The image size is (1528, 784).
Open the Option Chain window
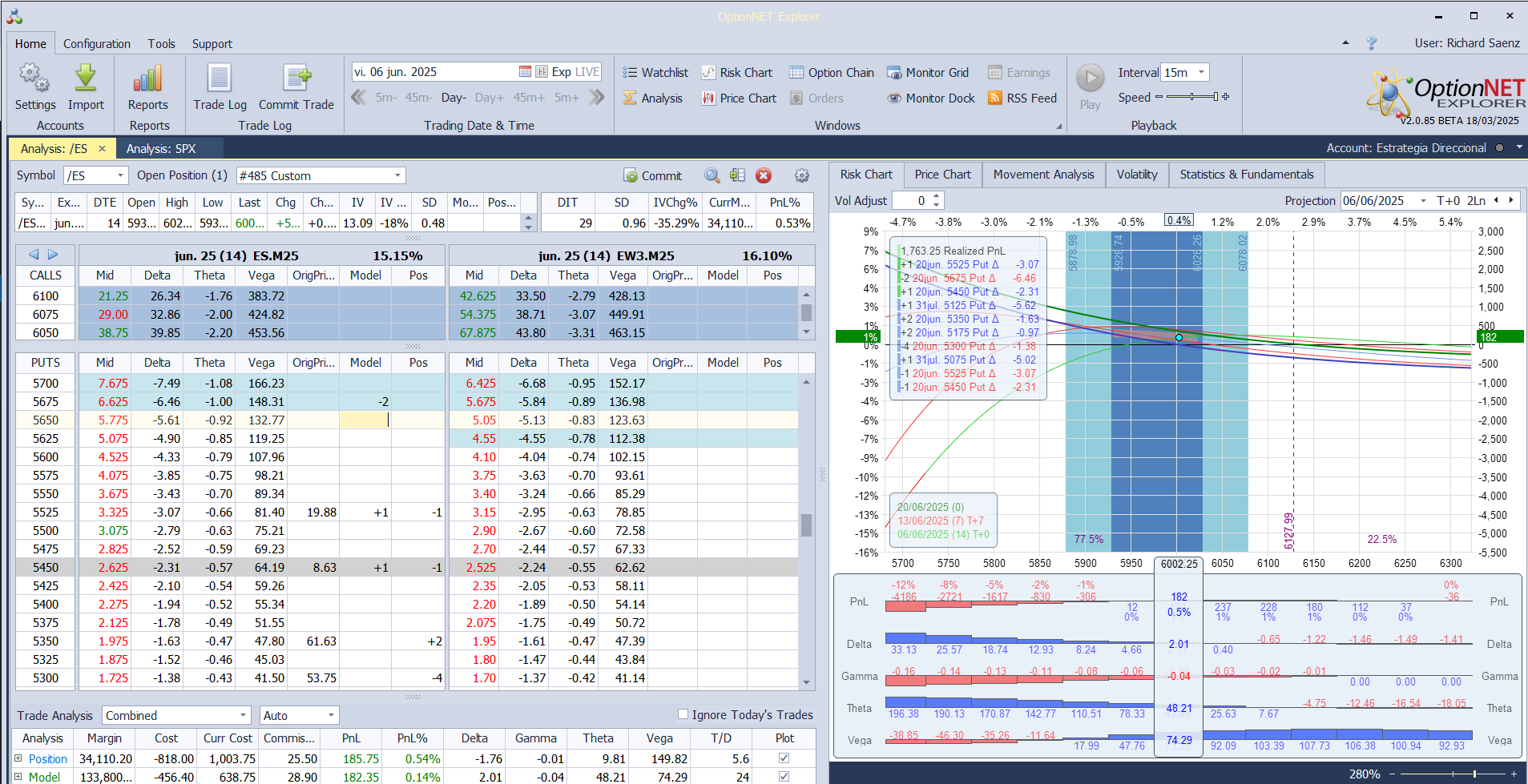coord(832,73)
